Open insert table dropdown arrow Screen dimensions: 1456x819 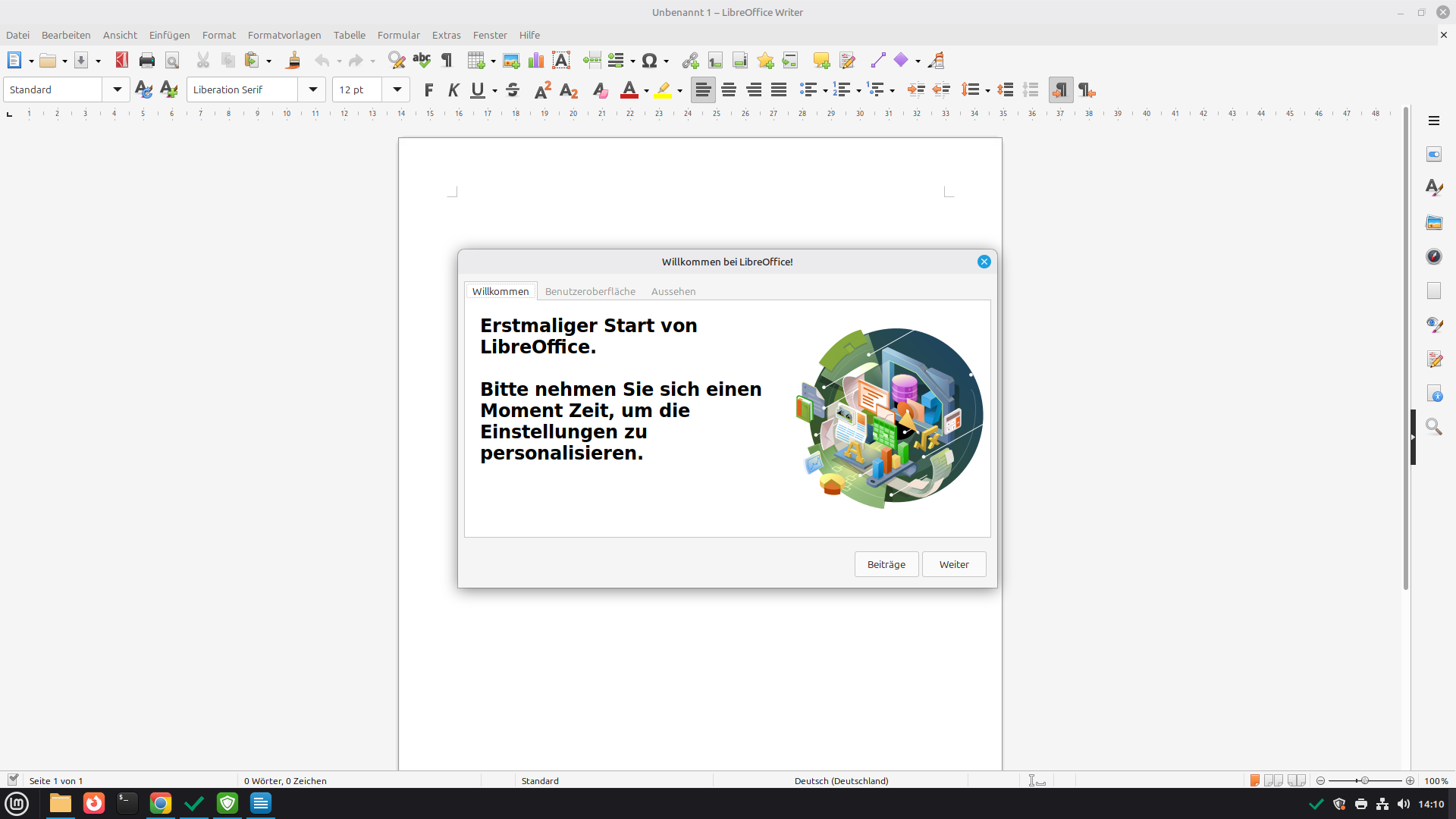(493, 61)
